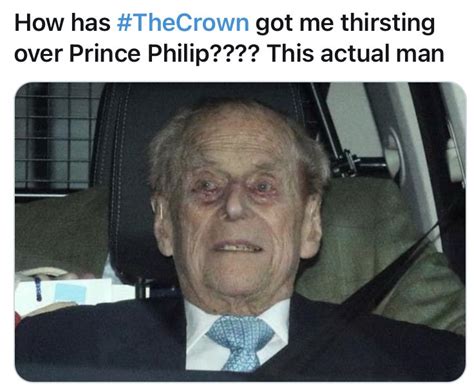Click the phrase "This actual man"
Viewport: 474px width, 387px height.
point(355,53)
